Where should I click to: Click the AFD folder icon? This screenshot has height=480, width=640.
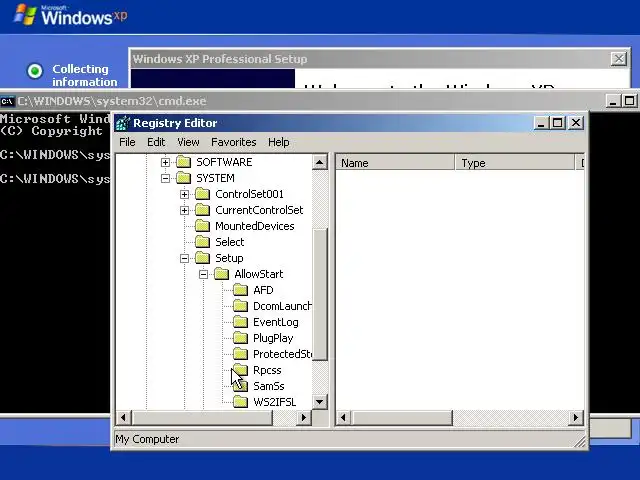pyautogui.click(x=240, y=290)
